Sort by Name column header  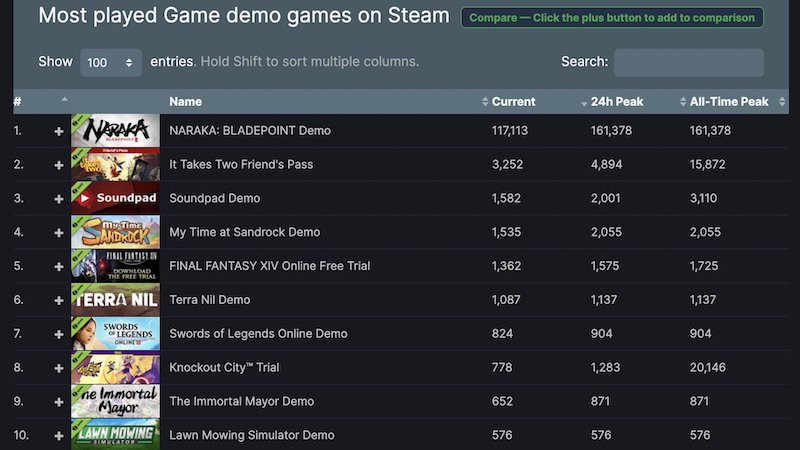click(x=186, y=101)
